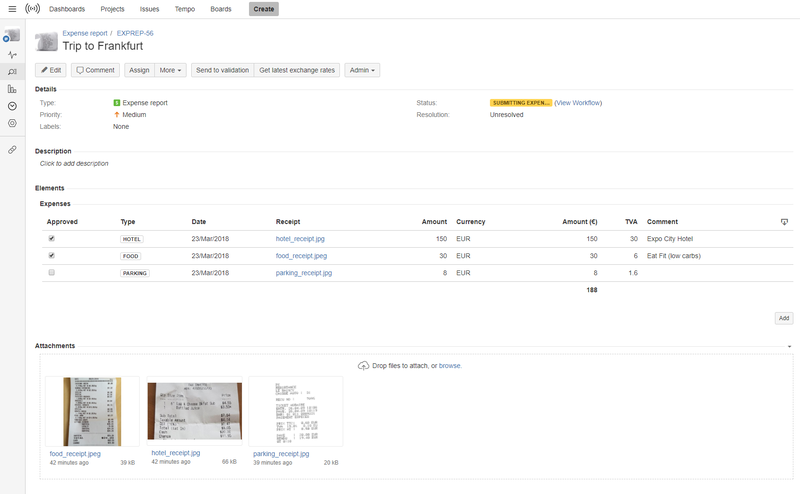Expand the More dropdown button
Image resolution: width=800 pixels, height=494 pixels.
pyautogui.click(x=170, y=70)
